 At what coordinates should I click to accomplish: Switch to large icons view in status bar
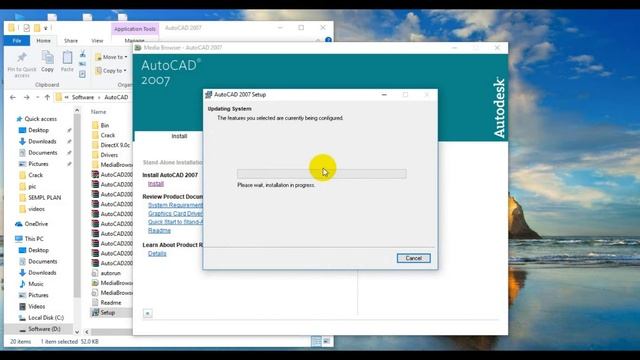[327, 341]
